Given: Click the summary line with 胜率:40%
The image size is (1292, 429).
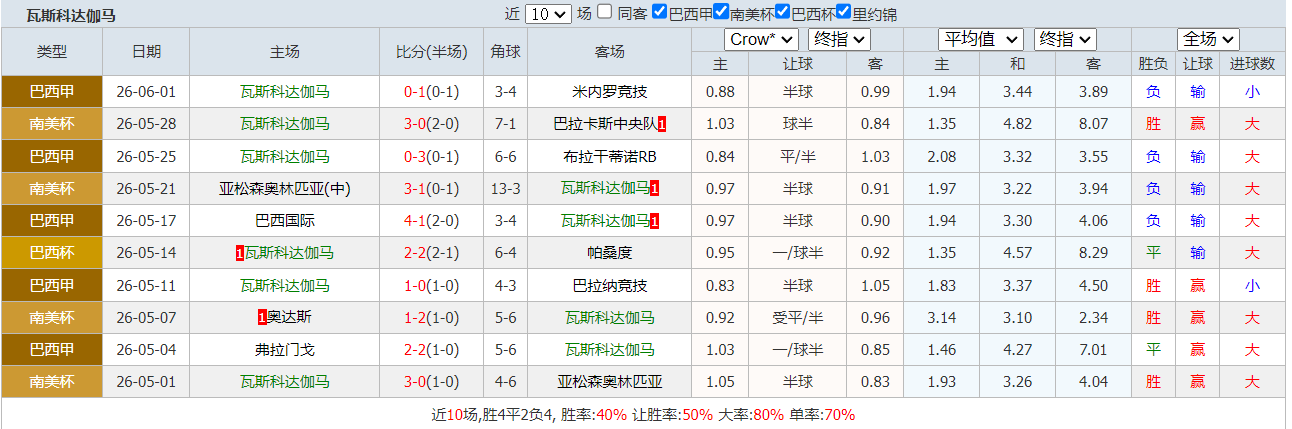Looking at the screenshot, I should pos(643,414).
